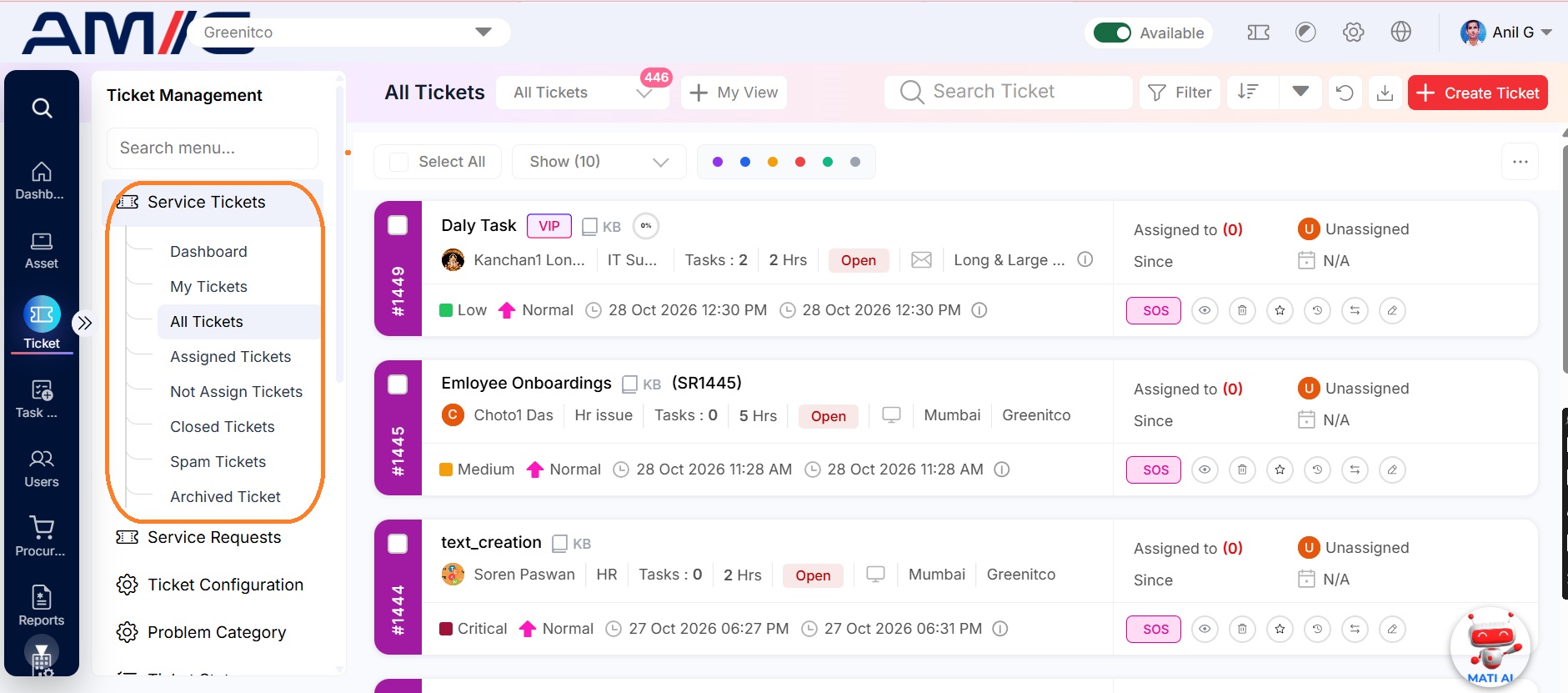Viewport: 1568px width, 693px height.
Task: Select ticket #1445 checkbox
Action: [x=398, y=384]
